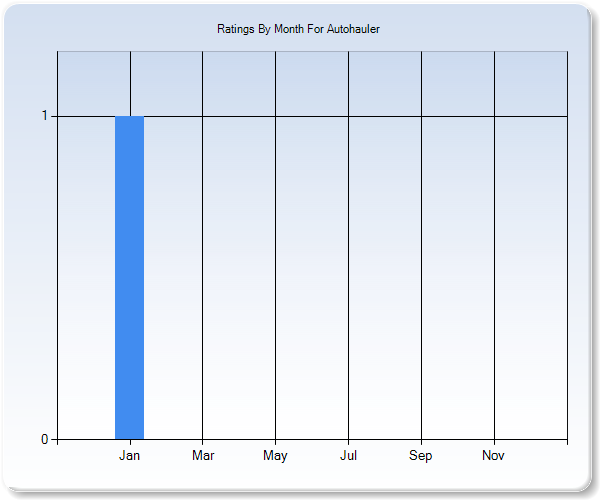Click the 'May' axis label

(275, 456)
